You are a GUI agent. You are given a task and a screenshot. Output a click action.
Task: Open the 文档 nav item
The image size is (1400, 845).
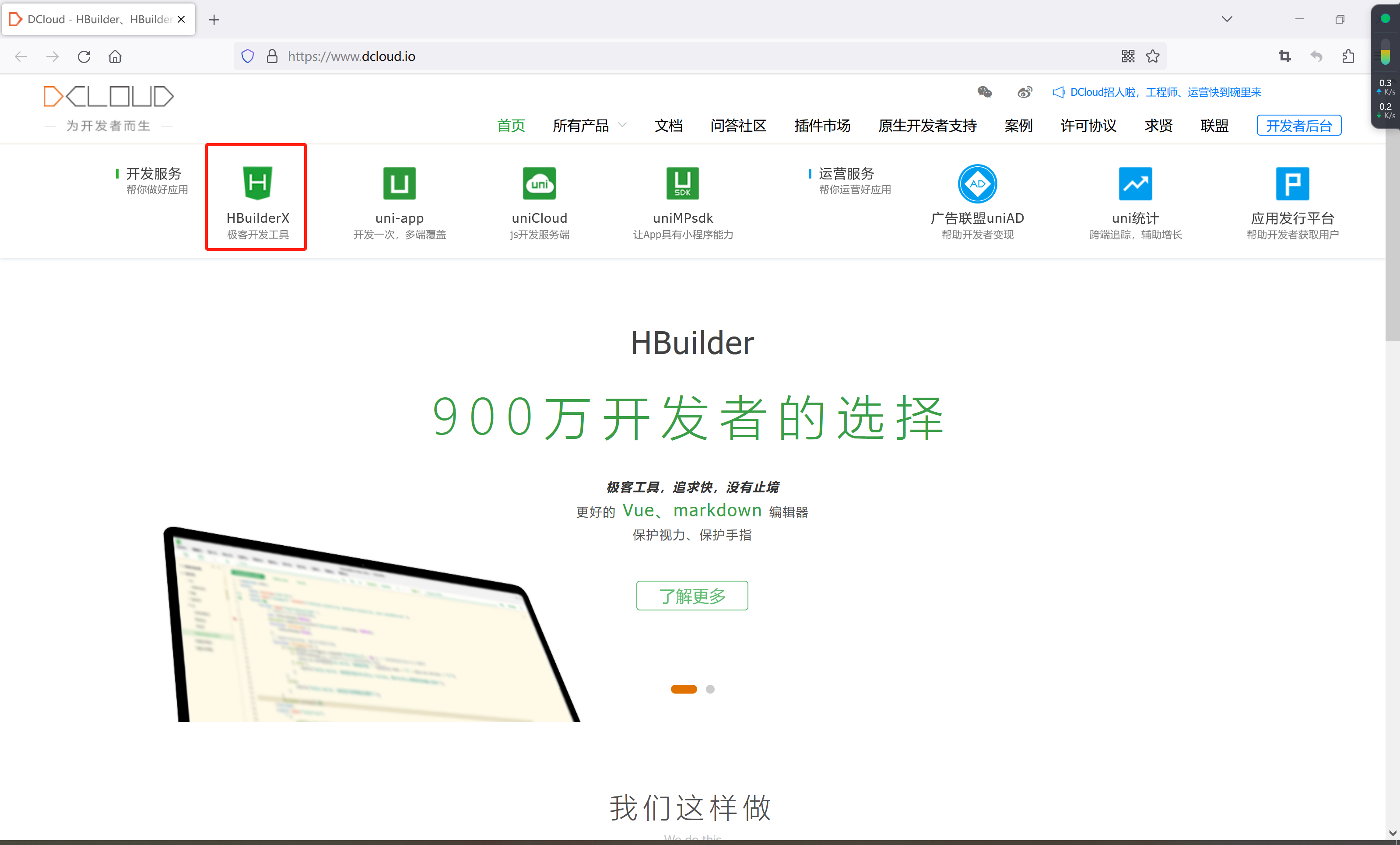pos(668,126)
